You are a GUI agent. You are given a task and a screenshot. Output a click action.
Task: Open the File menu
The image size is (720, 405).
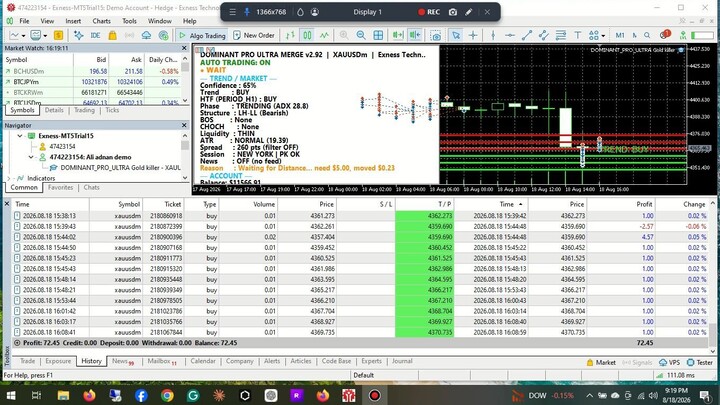point(24,21)
